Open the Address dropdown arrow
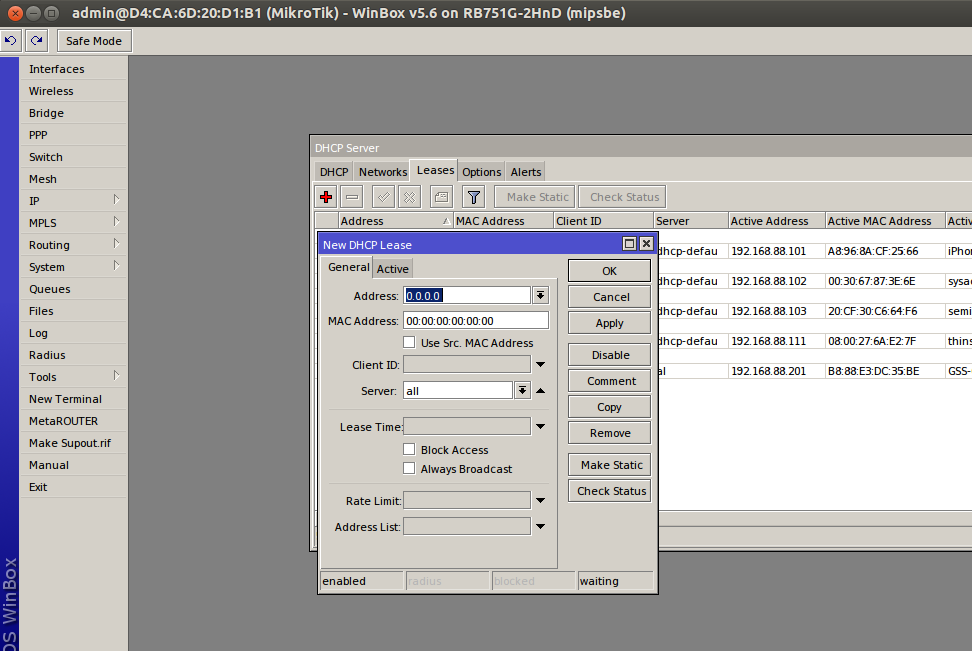Image resolution: width=972 pixels, height=651 pixels. [x=541, y=296]
